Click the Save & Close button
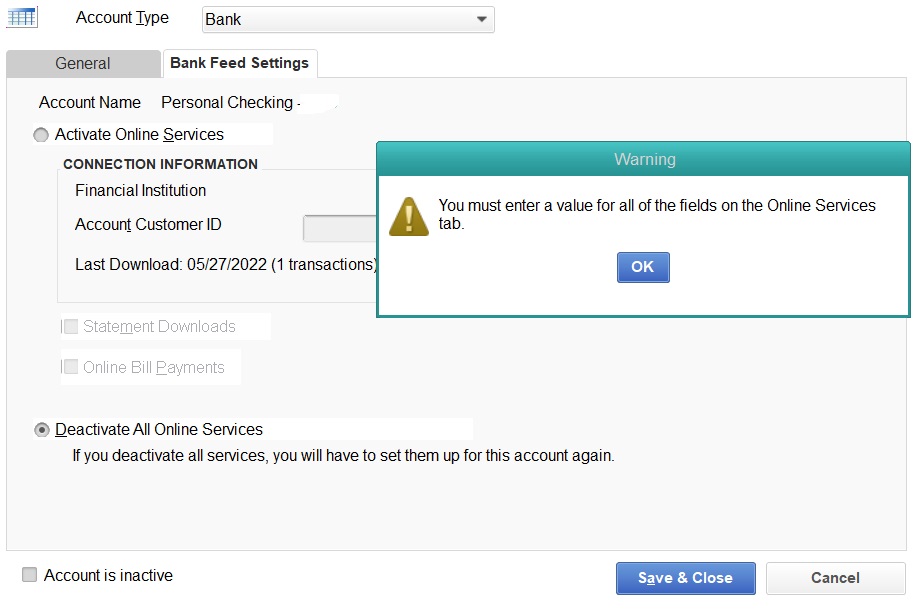The width and height of the screenshot is (922, 616). 685,578
